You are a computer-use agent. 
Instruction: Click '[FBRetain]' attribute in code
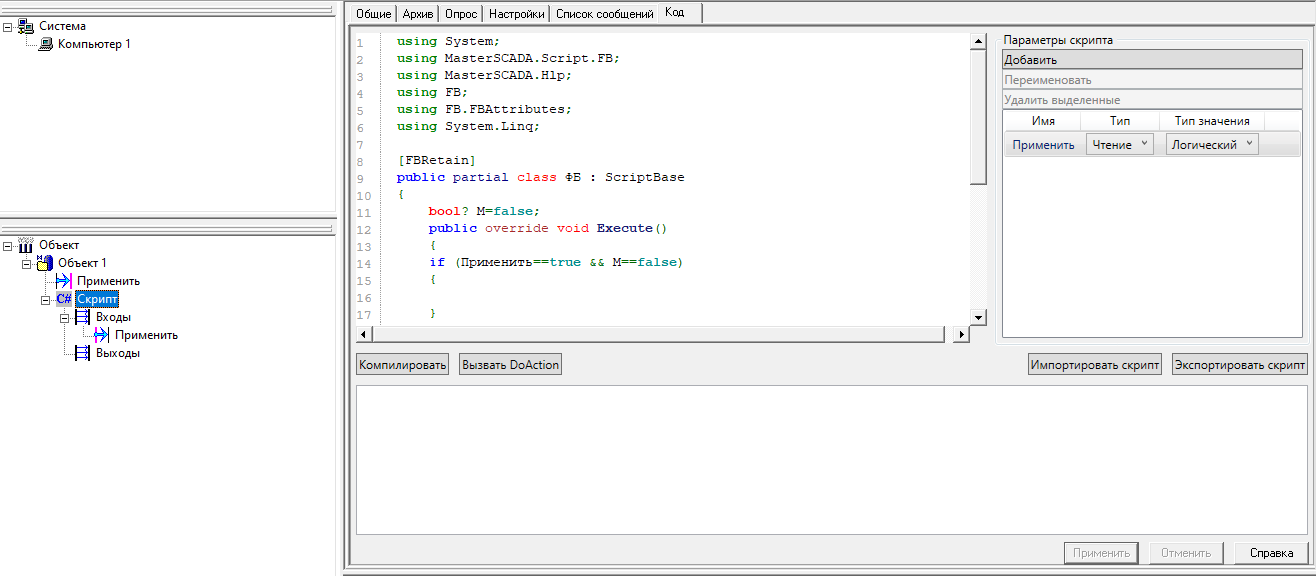tap(436, 160)
